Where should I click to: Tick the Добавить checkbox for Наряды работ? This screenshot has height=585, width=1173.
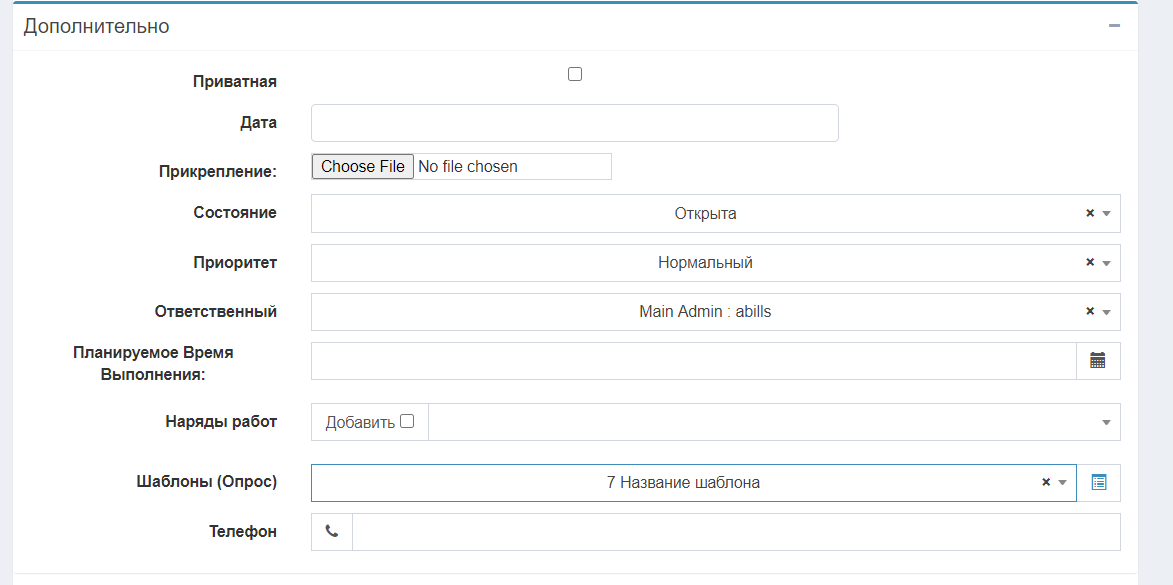coord(407,421)
